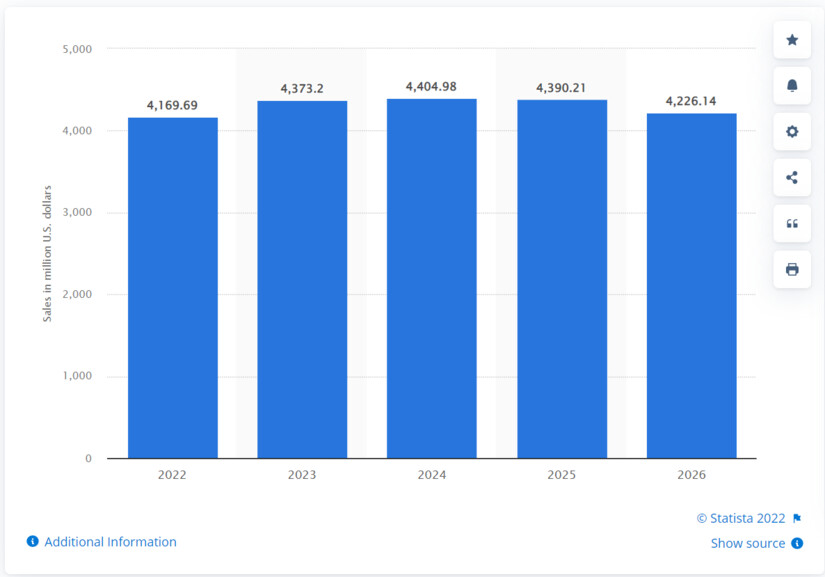Click the quotation citation icon

[792, 224]
